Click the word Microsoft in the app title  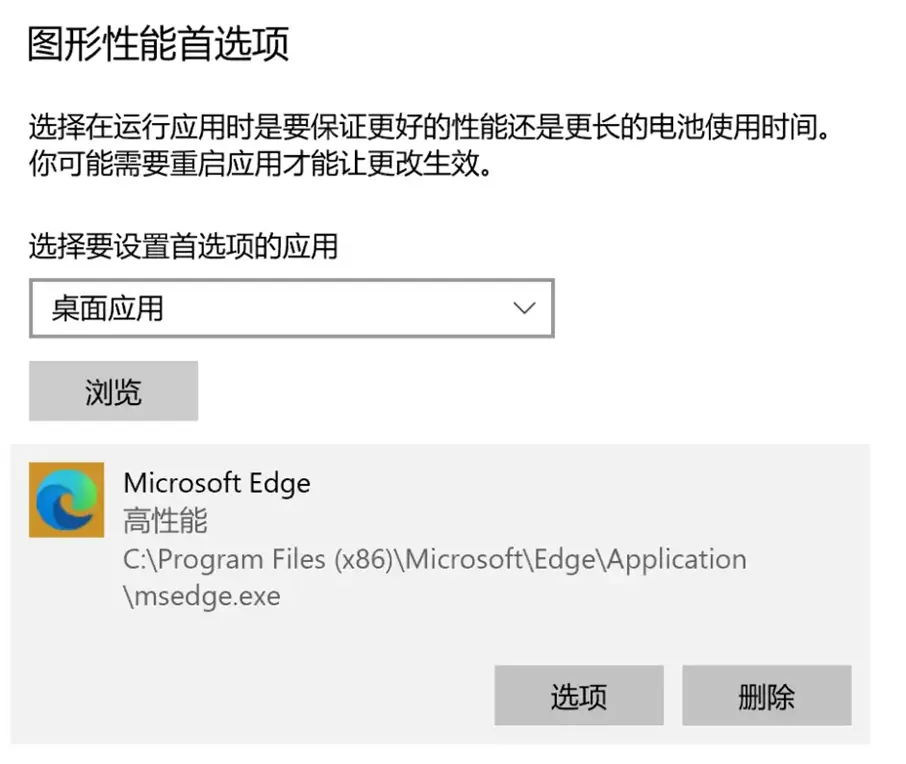pos(181,483)
